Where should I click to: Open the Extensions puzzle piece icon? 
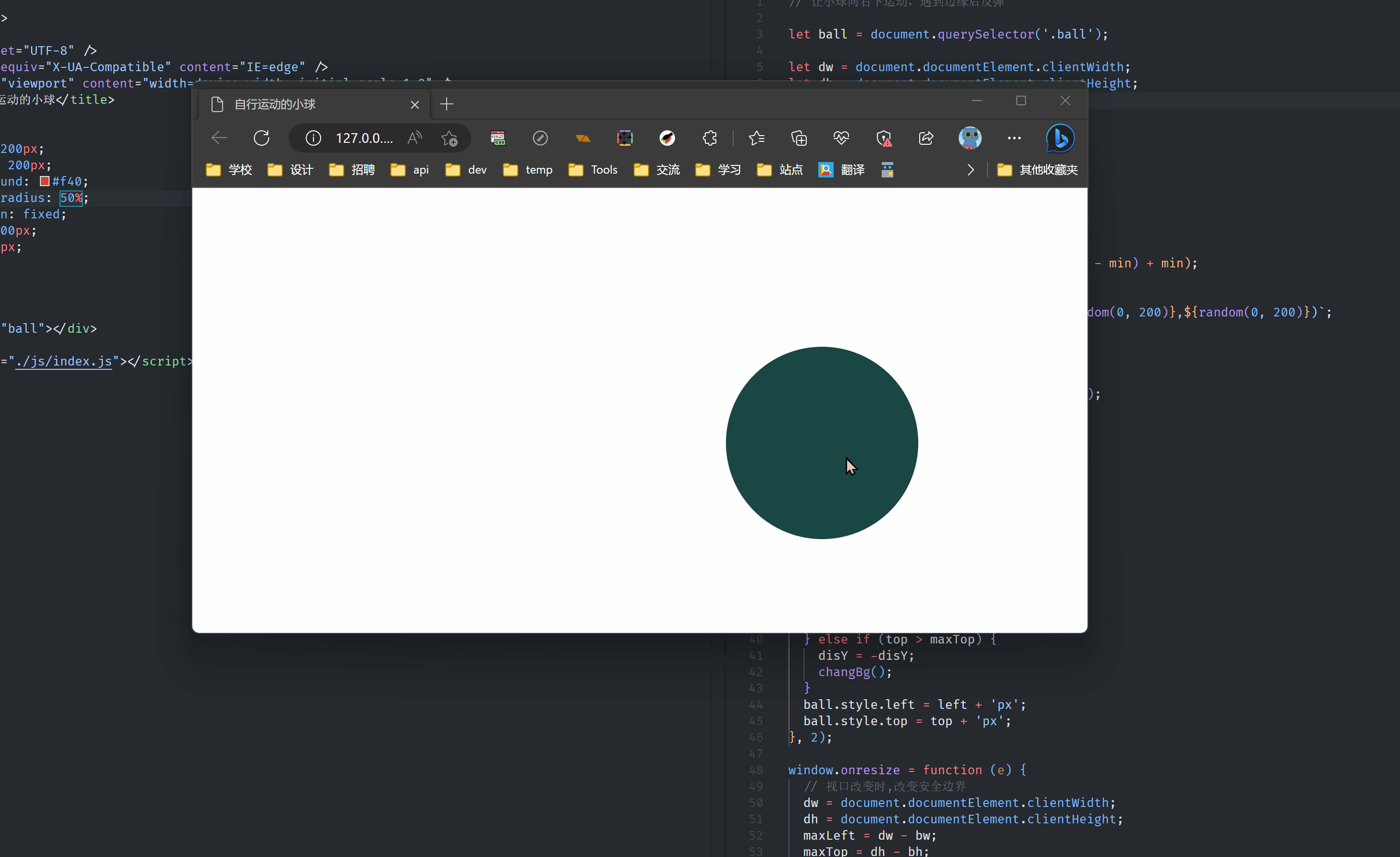pyautogui.click(x=710, y=138)
